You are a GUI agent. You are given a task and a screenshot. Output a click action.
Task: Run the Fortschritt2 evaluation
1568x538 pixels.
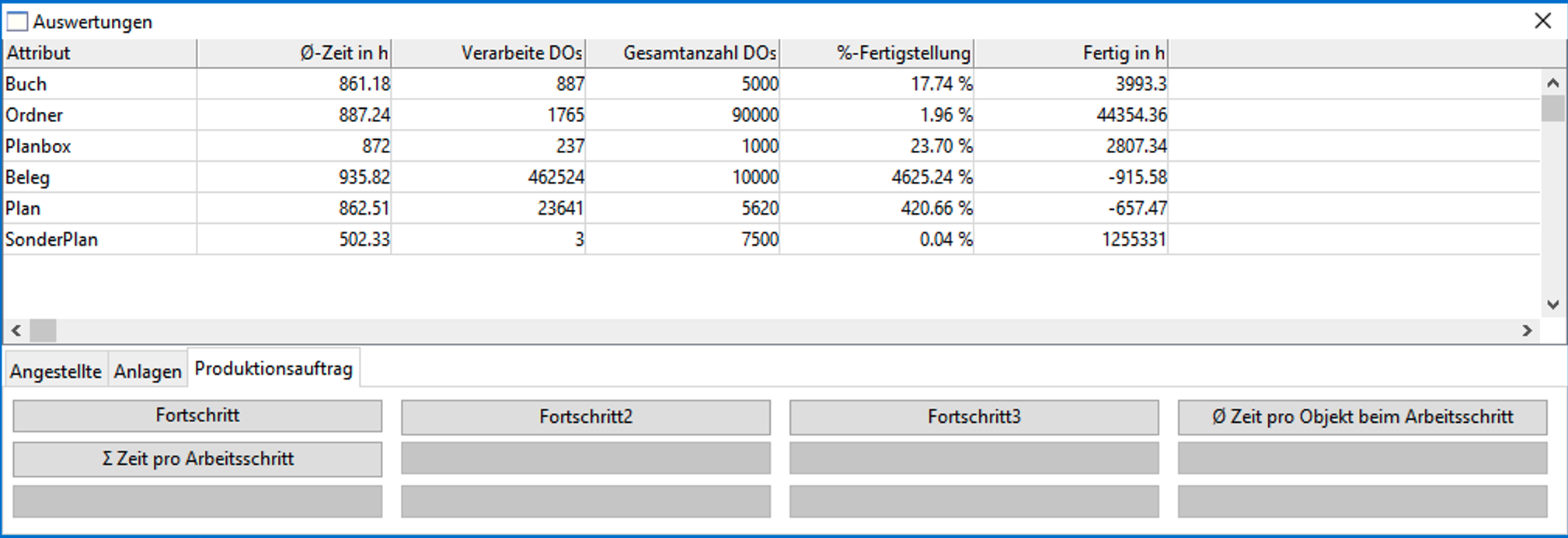click(585, 417)
